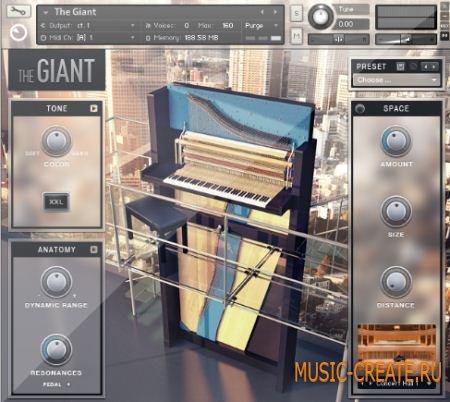450x402 pixels.
Task: Click the Mute M button
Action: [x=296, y=35]
